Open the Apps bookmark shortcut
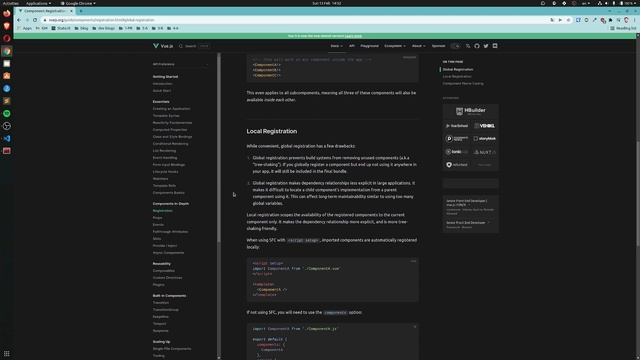 (x=24, y=28)
